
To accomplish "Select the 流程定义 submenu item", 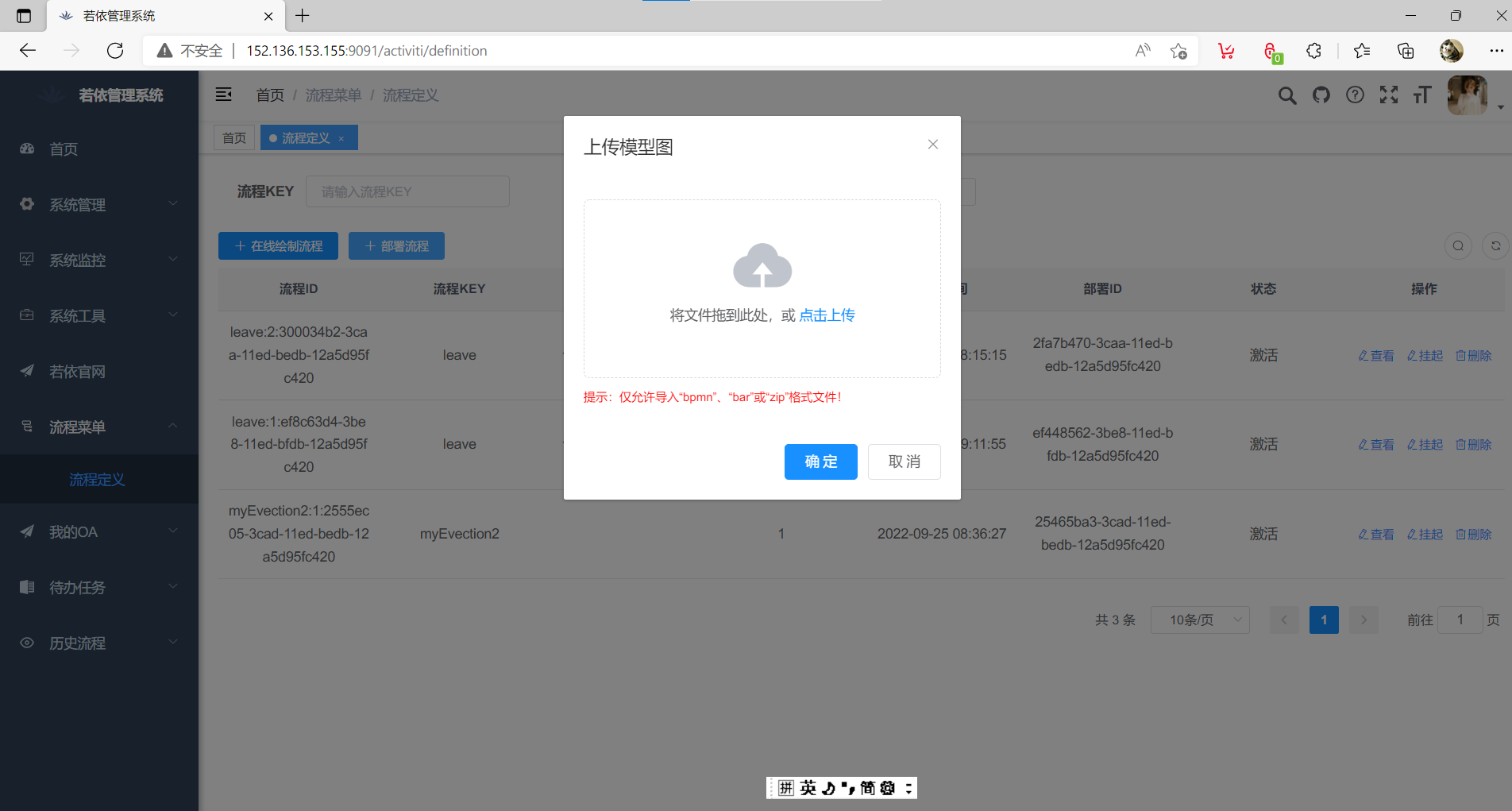I will coord(97,480).
